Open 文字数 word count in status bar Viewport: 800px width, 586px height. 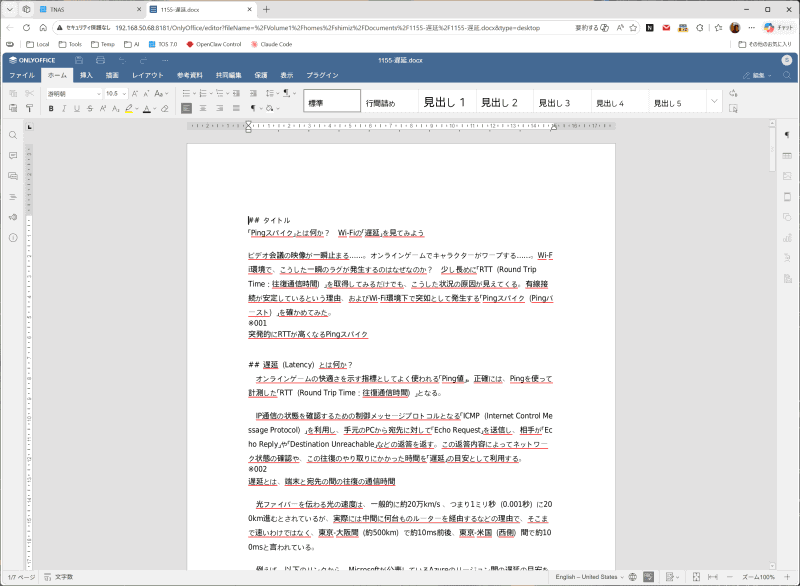tap(59, 577)
